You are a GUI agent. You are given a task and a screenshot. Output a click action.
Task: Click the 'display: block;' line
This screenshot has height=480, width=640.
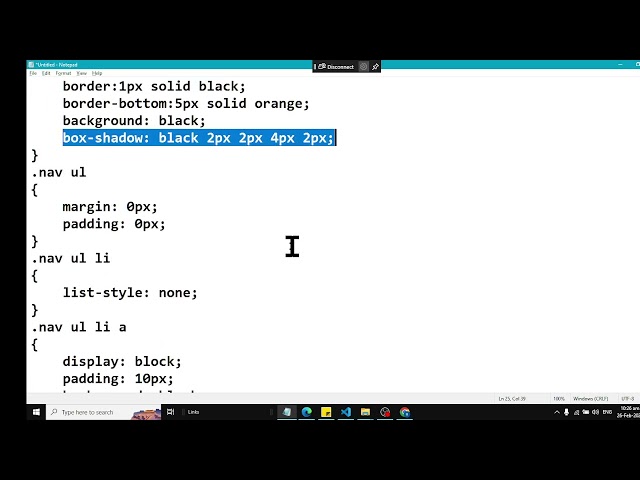click(x=122, y=362)
